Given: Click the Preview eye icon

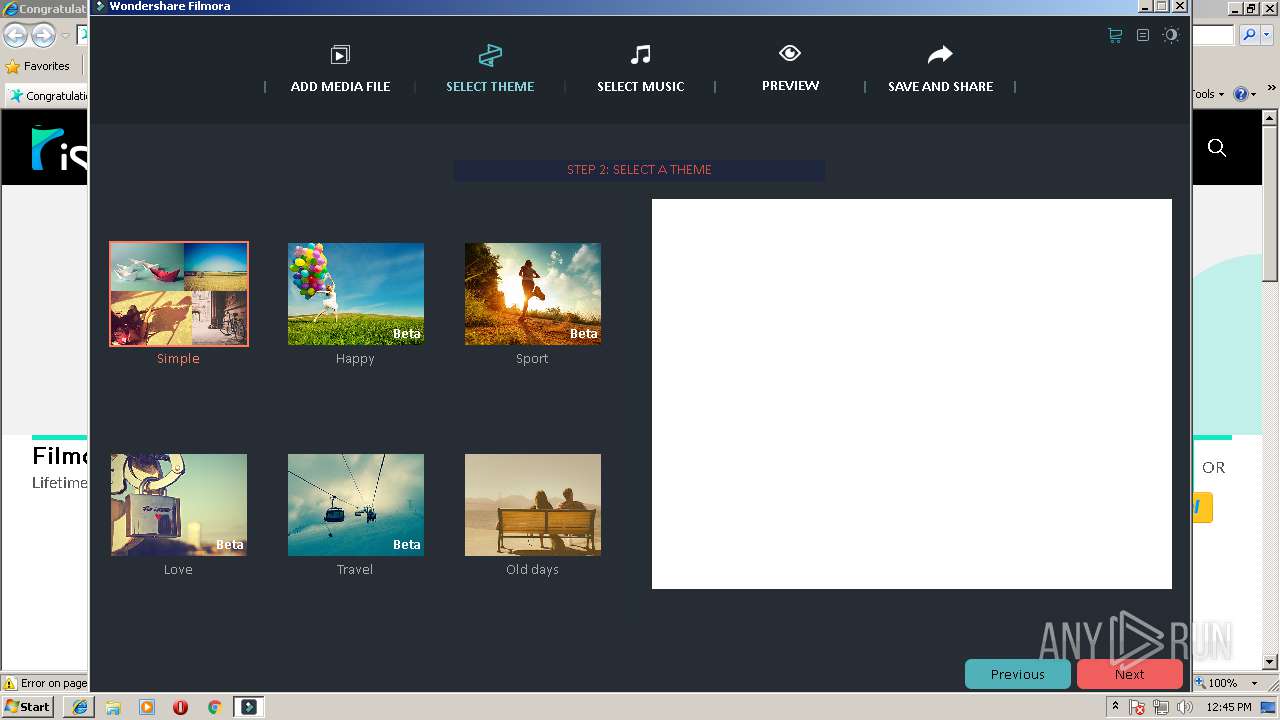Looking at the screenshot, I should [790, 53].
